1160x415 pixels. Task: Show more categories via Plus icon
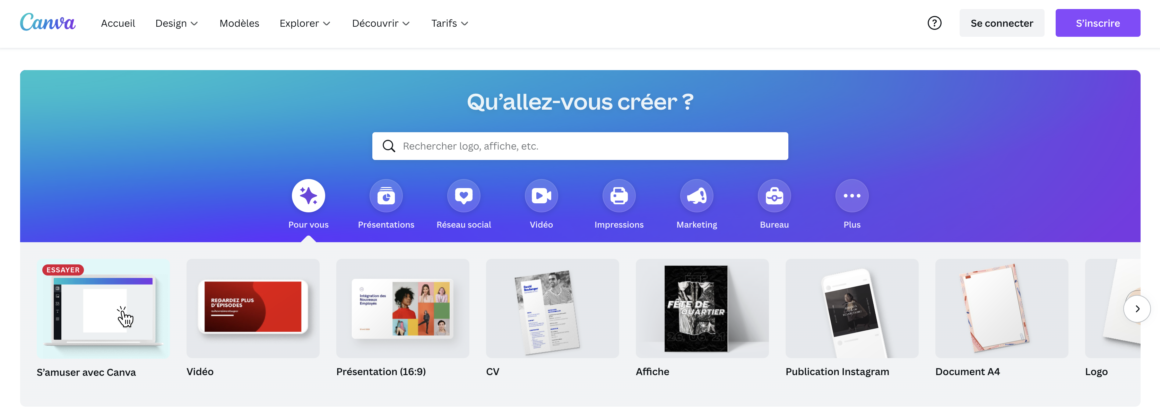852,196
